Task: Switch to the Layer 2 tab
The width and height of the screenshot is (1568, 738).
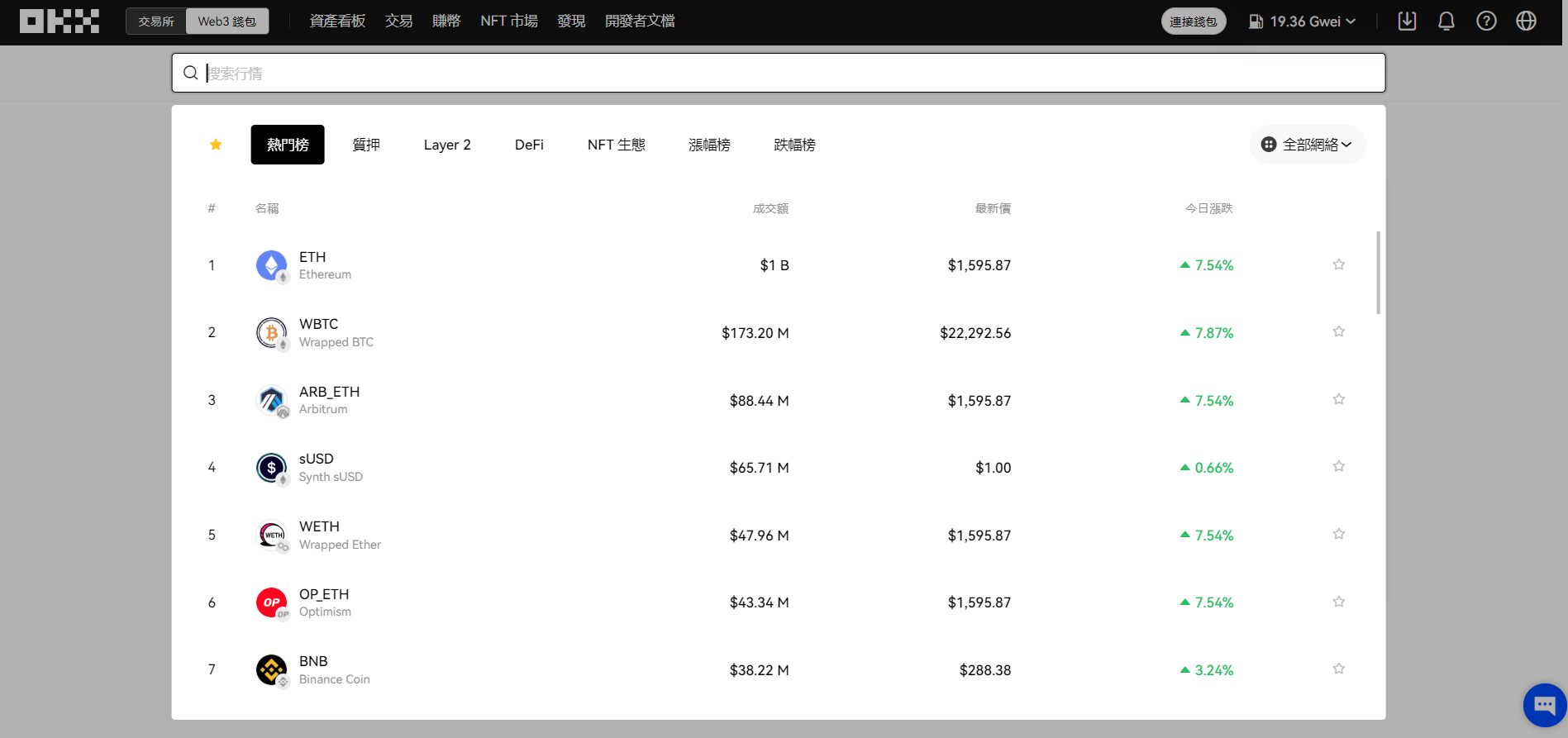Action: 447,145
